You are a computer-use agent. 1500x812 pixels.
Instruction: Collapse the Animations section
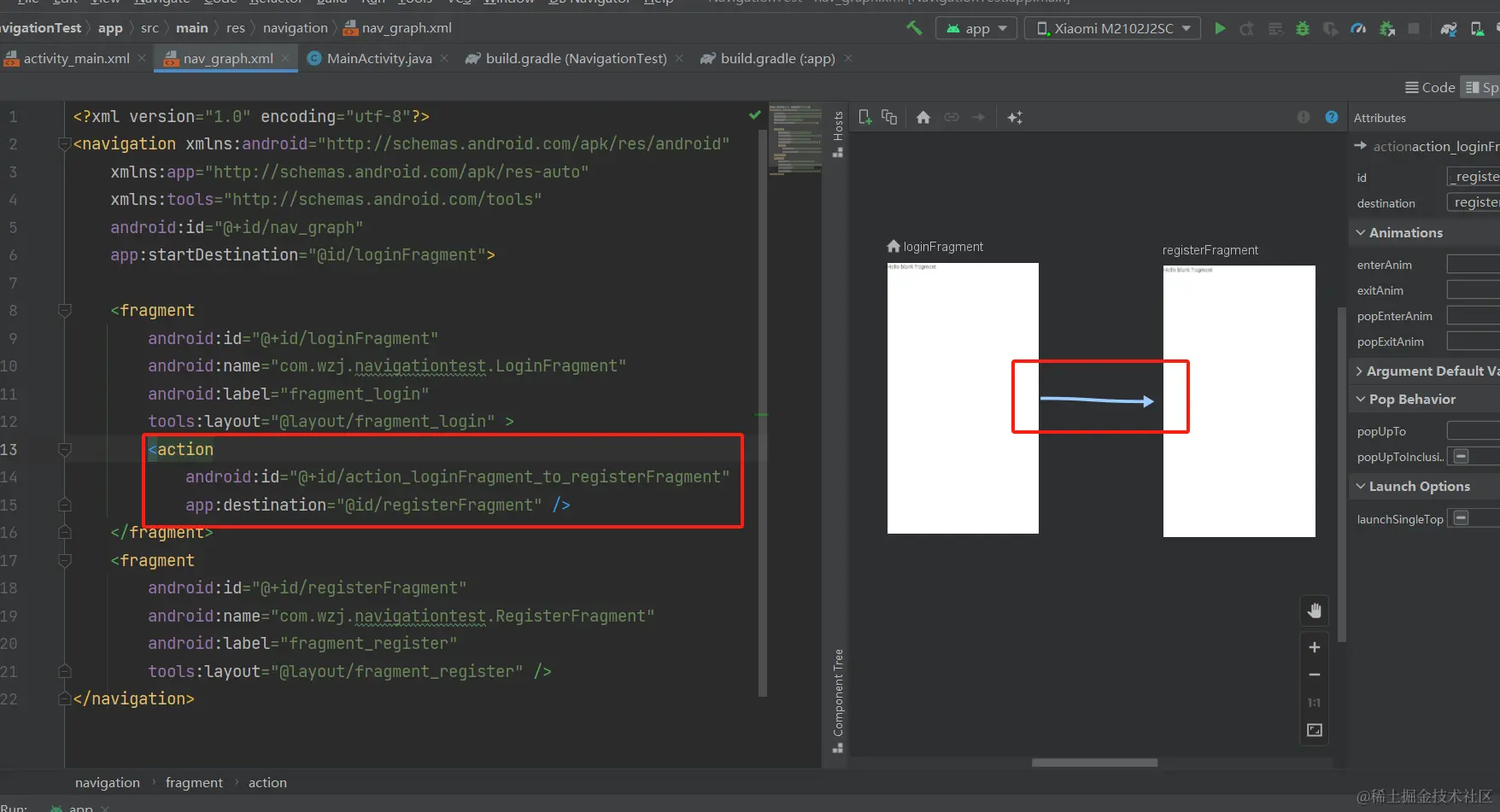tap(1361, 232)
